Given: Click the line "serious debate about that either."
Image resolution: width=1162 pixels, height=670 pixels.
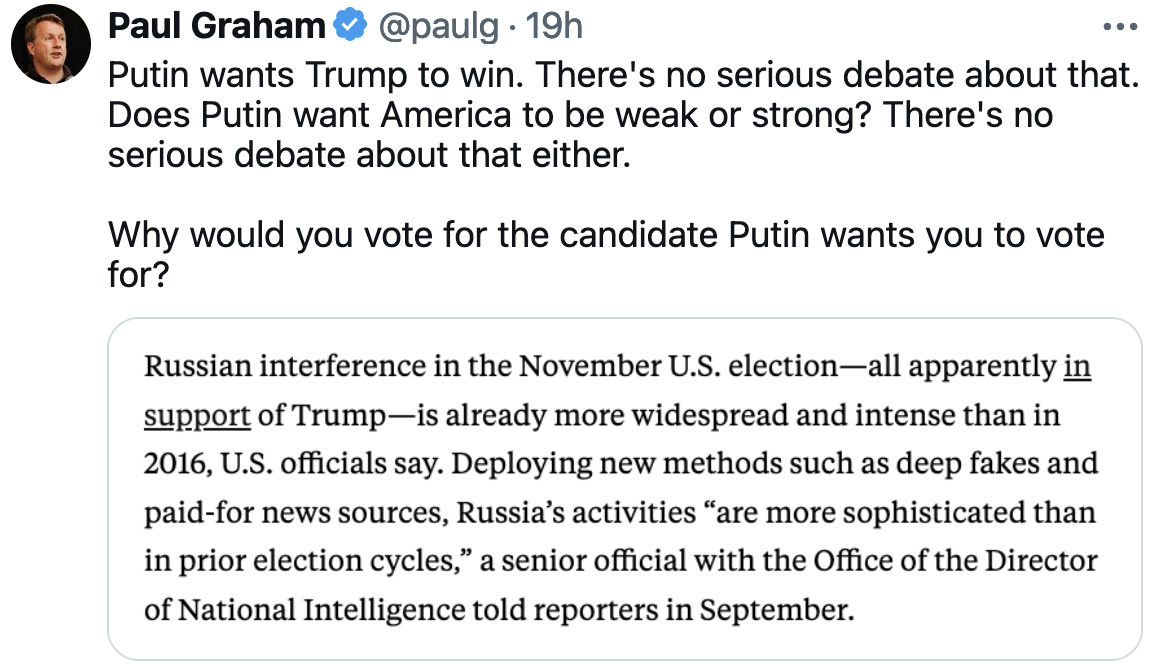Looking at the screenshot, I should pyautogui.click(x=370, y=155).
